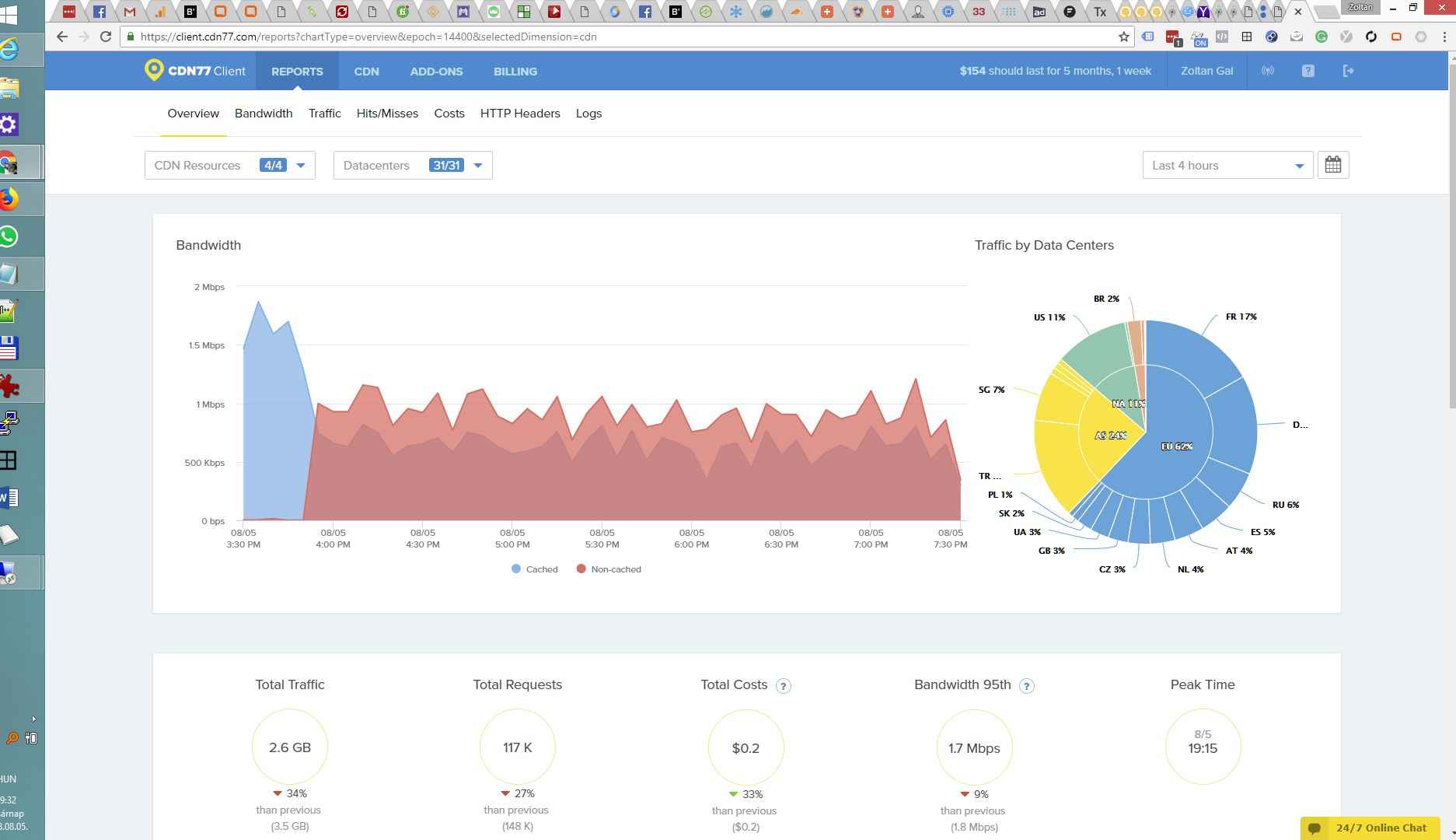
Task: Open the REPORTS main menu
Action: tap(297, 71)
